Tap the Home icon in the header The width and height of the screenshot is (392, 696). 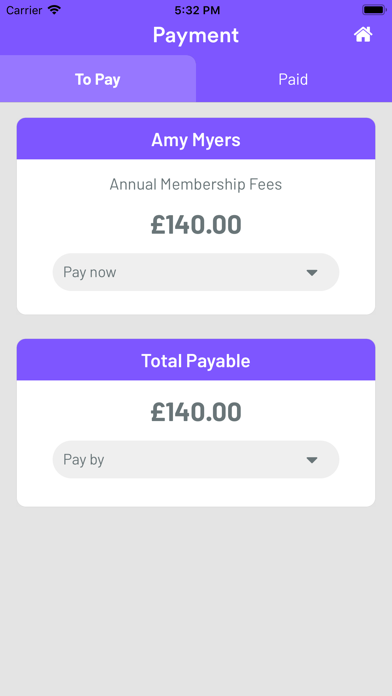(x=363, y=35)
